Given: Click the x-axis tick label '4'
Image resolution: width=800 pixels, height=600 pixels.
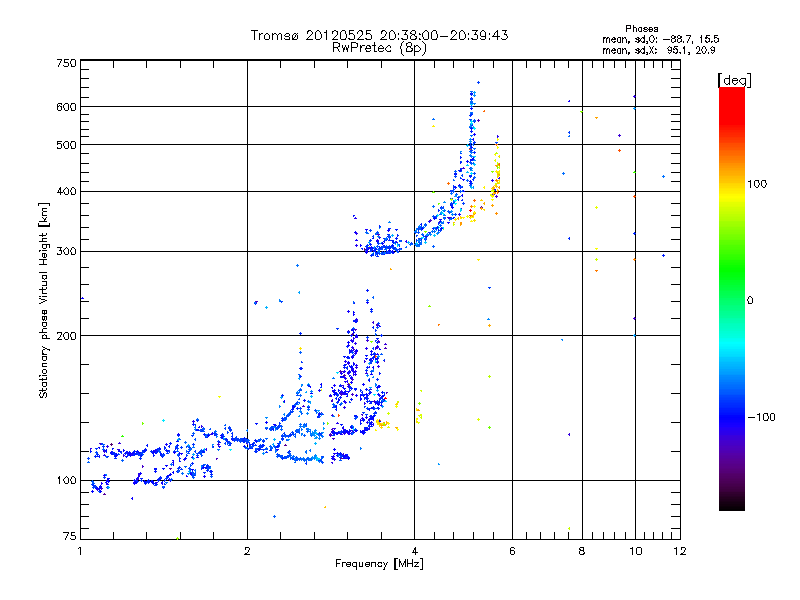Looking at the screenshot, I should [x=414, y=551].
